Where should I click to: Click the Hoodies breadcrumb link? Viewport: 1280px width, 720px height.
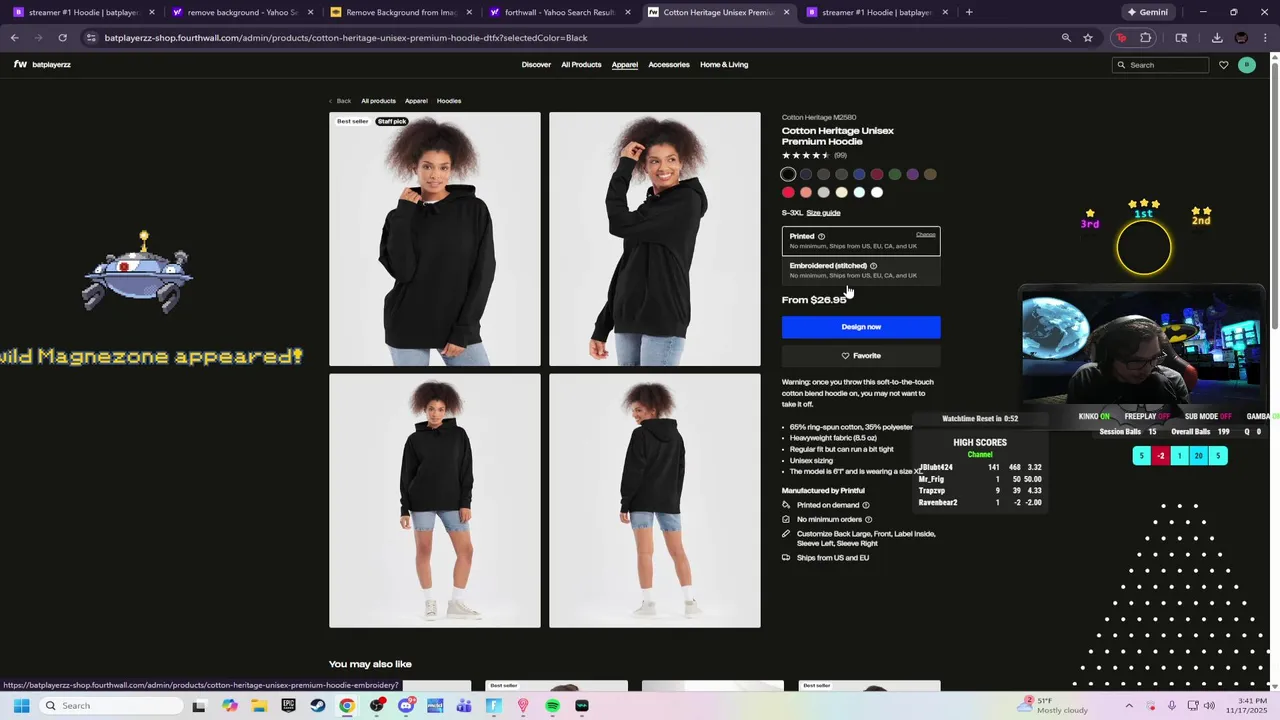448,101
